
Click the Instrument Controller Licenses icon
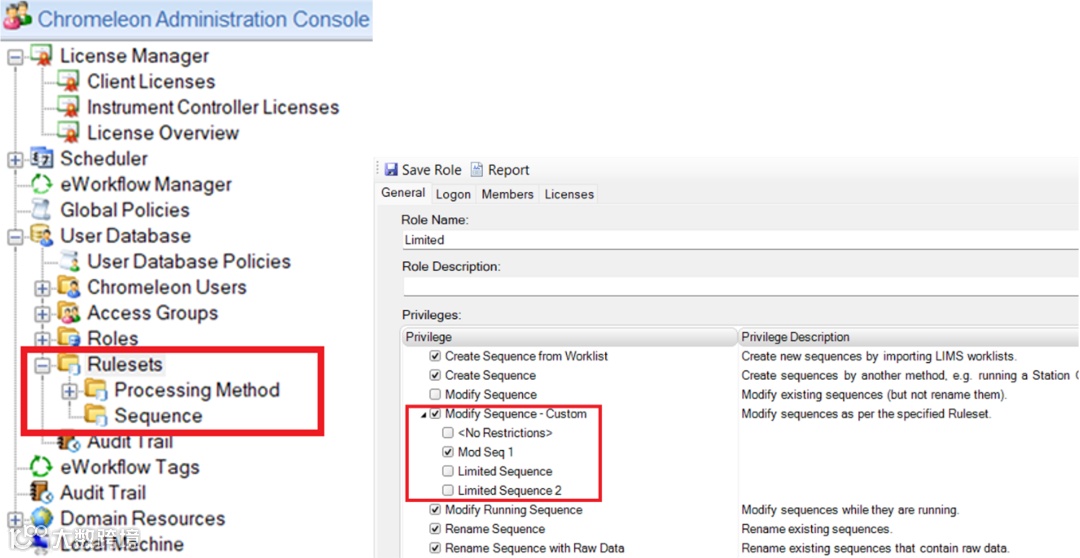[68, 107]
